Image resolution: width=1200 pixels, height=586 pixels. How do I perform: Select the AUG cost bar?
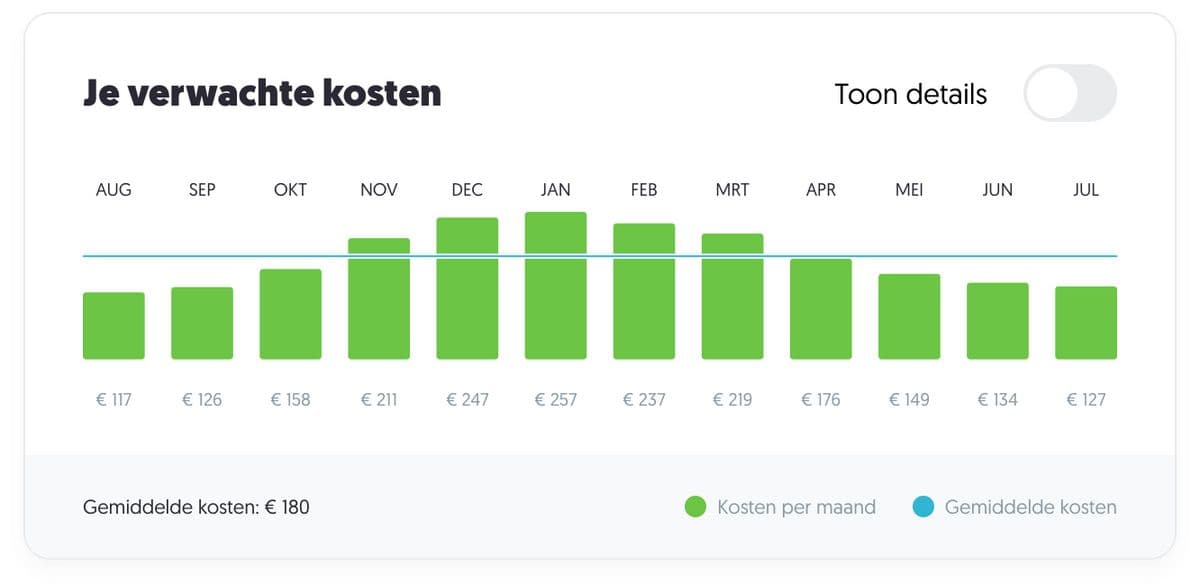[113, 326]
